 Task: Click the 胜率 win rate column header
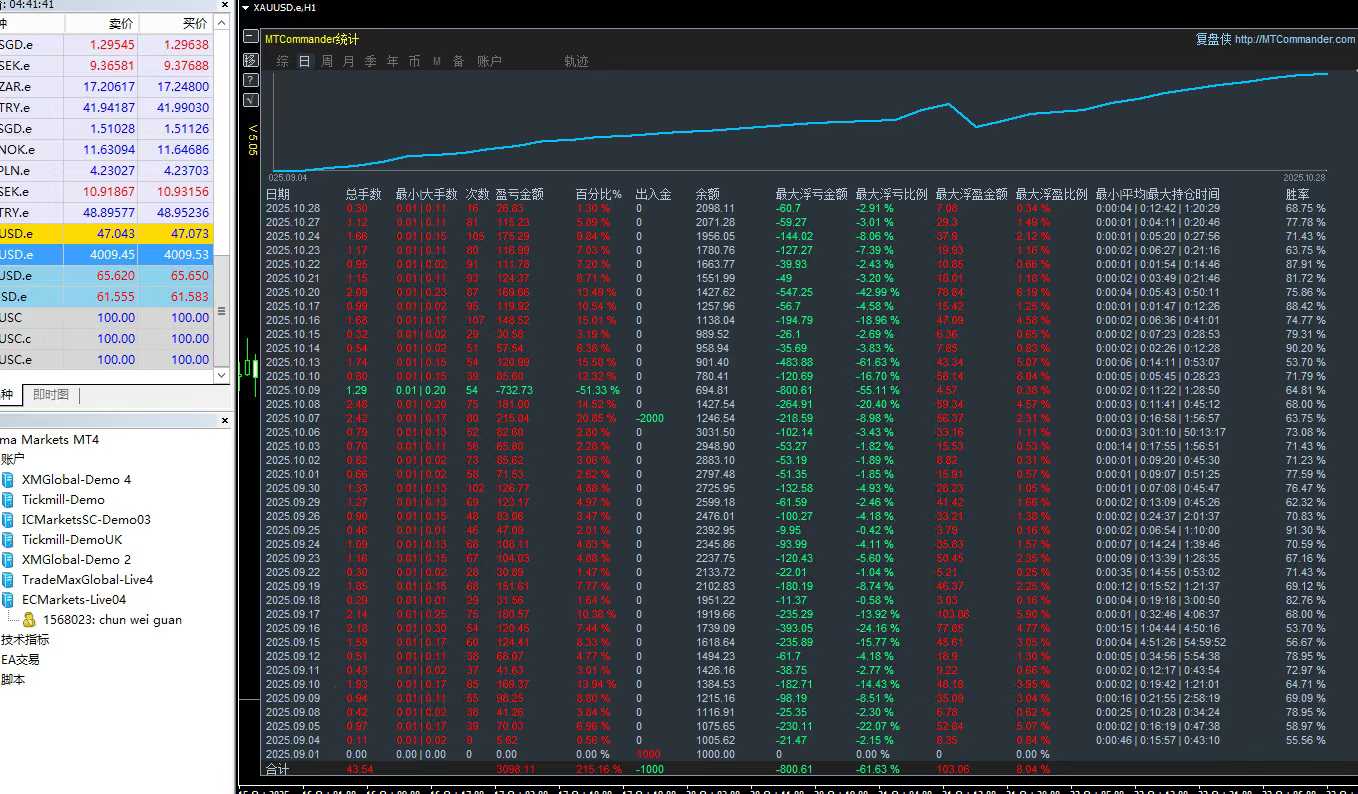1297,194
